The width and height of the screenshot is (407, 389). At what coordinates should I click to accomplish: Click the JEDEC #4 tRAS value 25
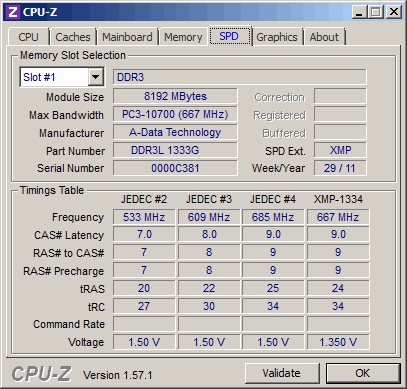273,288
